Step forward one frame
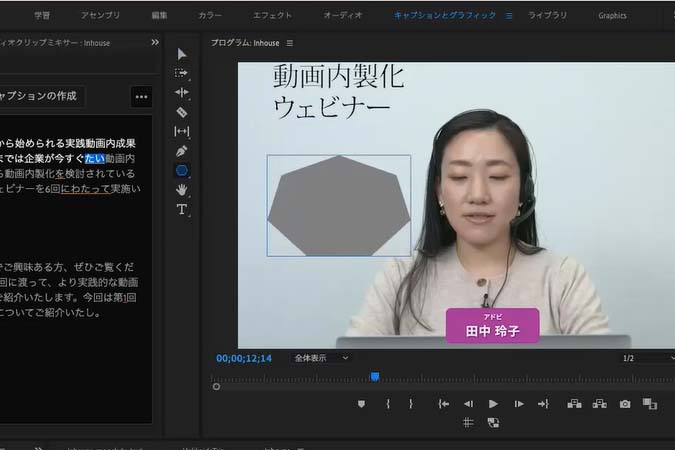The height and width of the screenshot is (450, 675). [519, 404]
